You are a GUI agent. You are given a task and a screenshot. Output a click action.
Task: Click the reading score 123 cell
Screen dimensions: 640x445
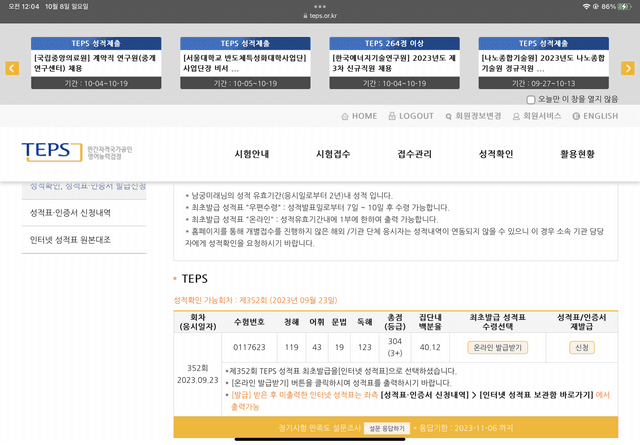tap(364, 347)
